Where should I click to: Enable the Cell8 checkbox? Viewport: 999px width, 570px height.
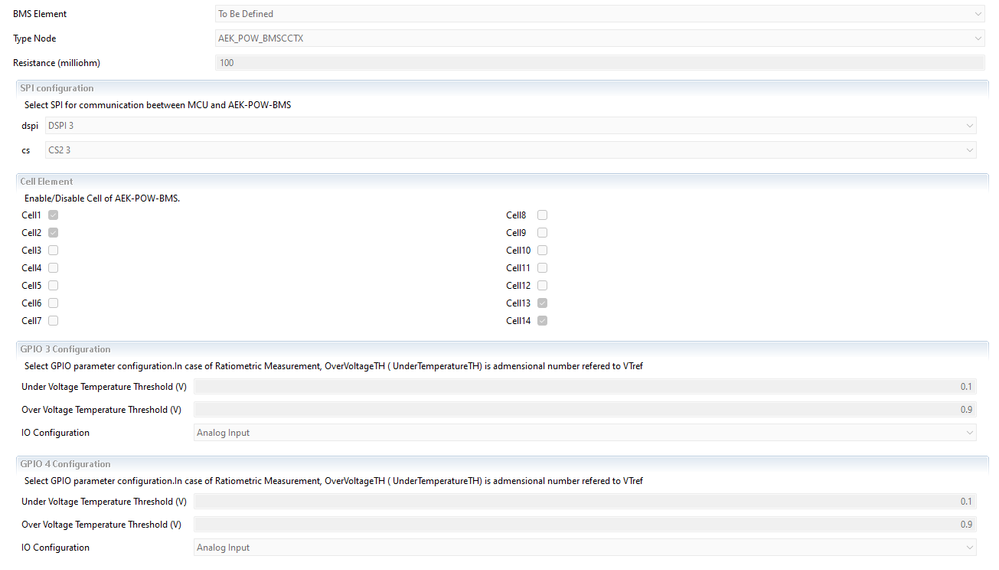[542, 215]
